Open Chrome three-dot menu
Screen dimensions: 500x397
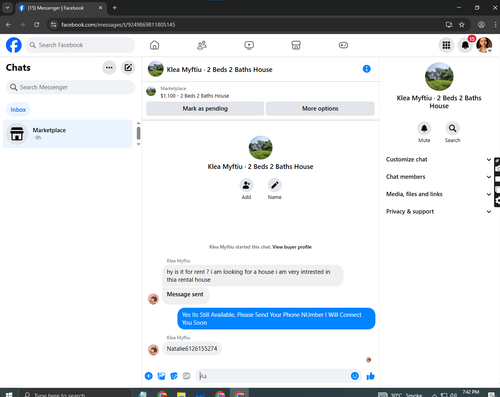495,25
